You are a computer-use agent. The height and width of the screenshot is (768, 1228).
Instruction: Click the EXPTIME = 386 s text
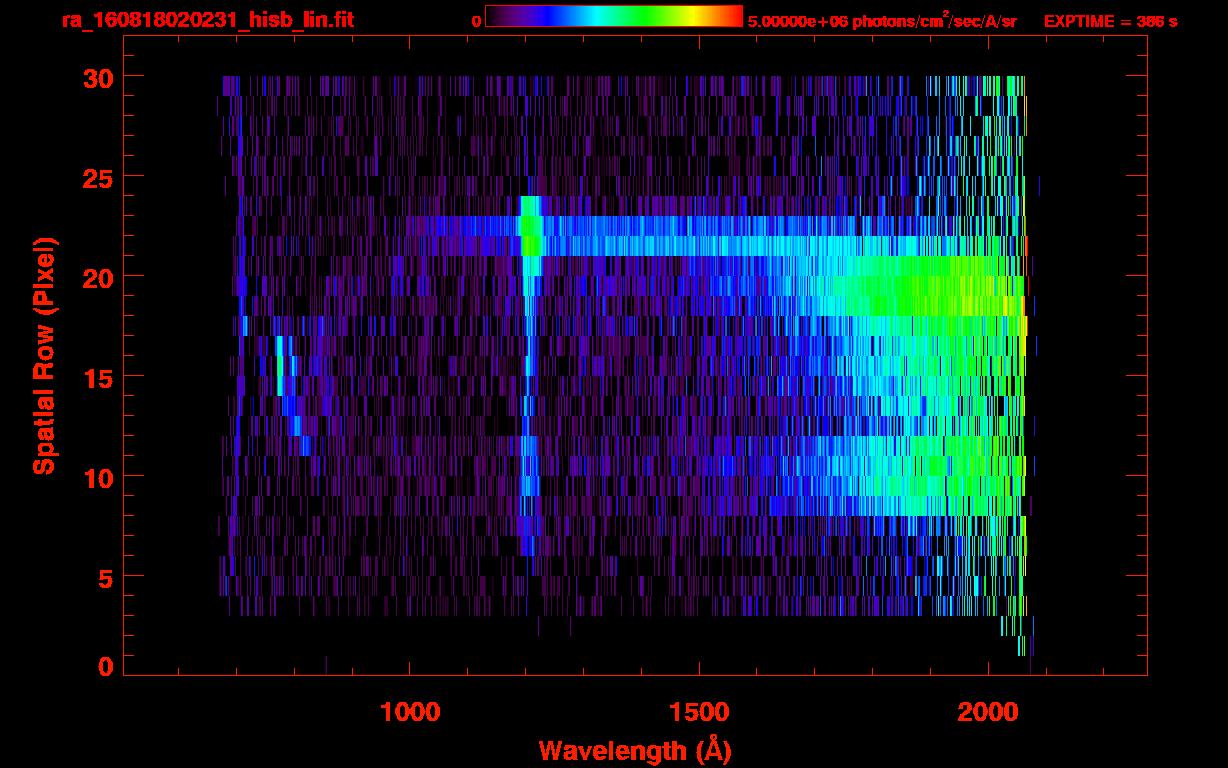[x=1111, y=21]
